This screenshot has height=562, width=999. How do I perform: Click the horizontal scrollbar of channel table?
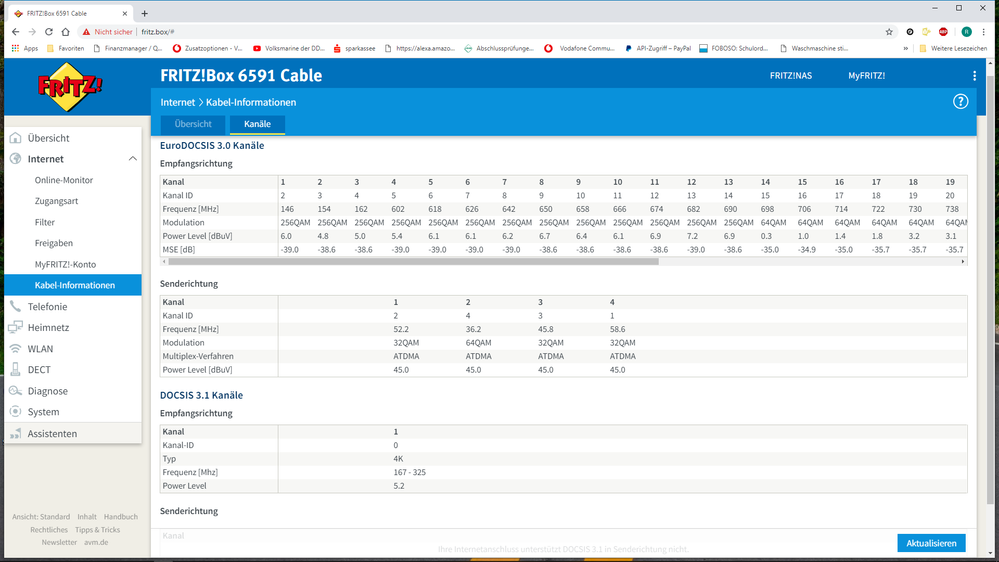pyautogui.click(x=413, y=261)
